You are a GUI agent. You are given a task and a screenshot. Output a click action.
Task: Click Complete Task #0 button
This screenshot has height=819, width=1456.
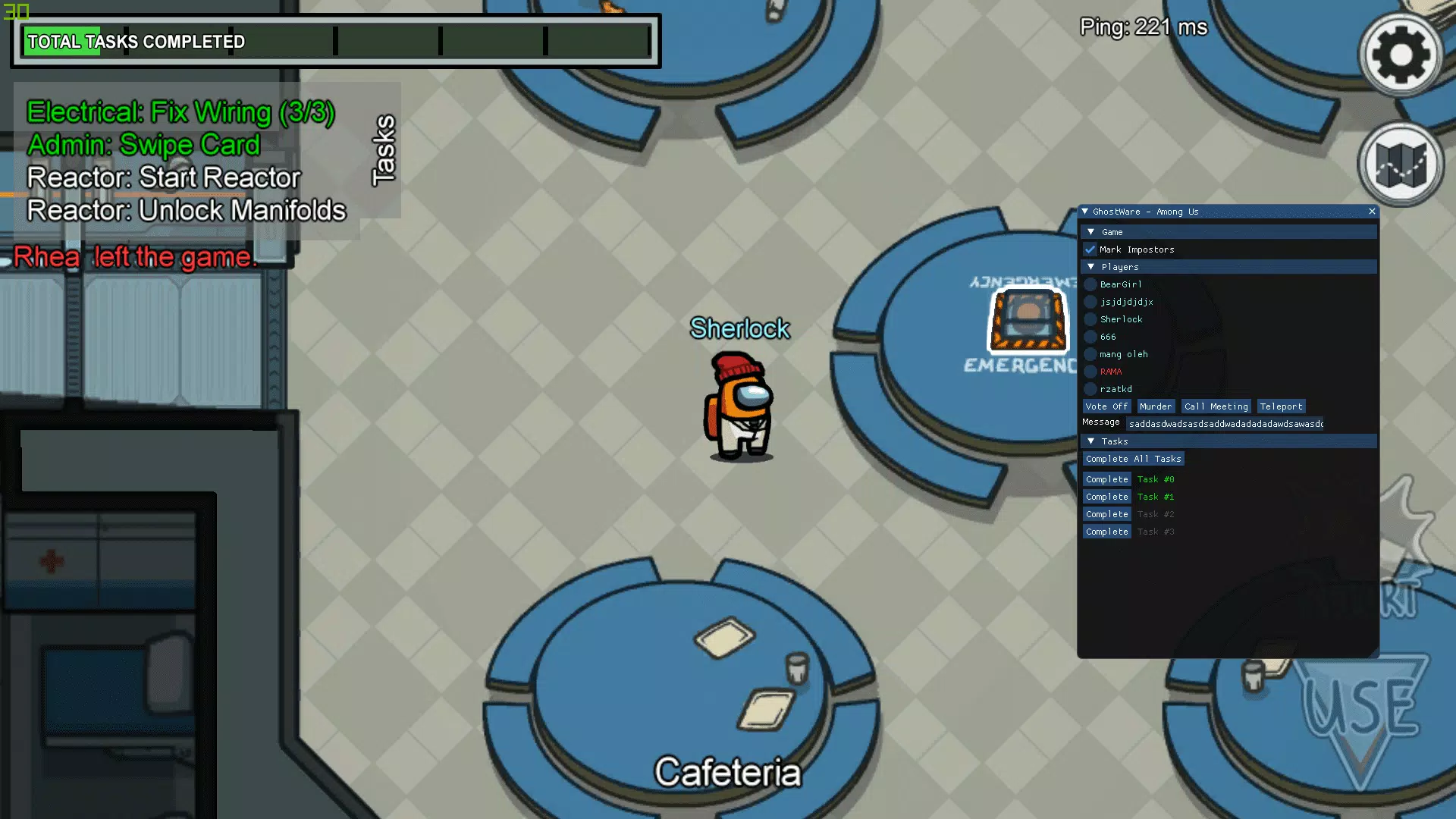1107,479
